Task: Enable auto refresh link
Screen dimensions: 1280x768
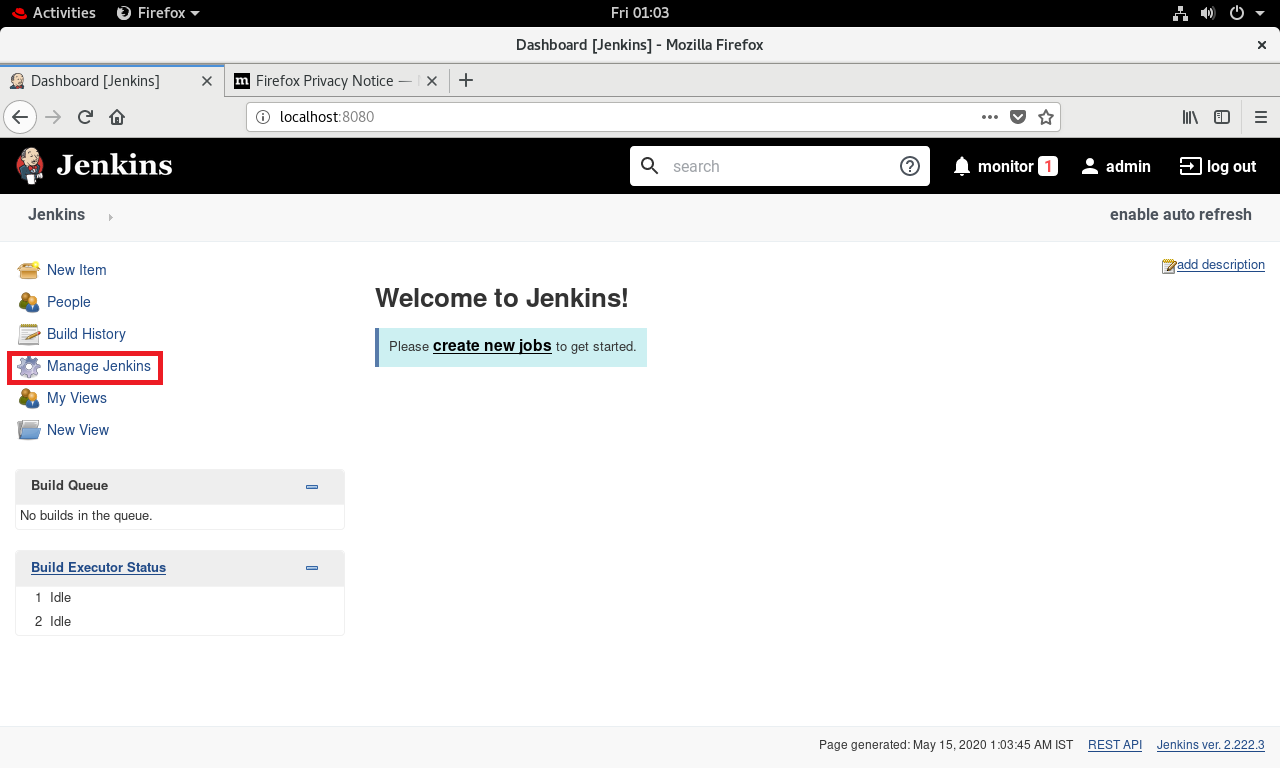Action: click(x=1181, y=215)
